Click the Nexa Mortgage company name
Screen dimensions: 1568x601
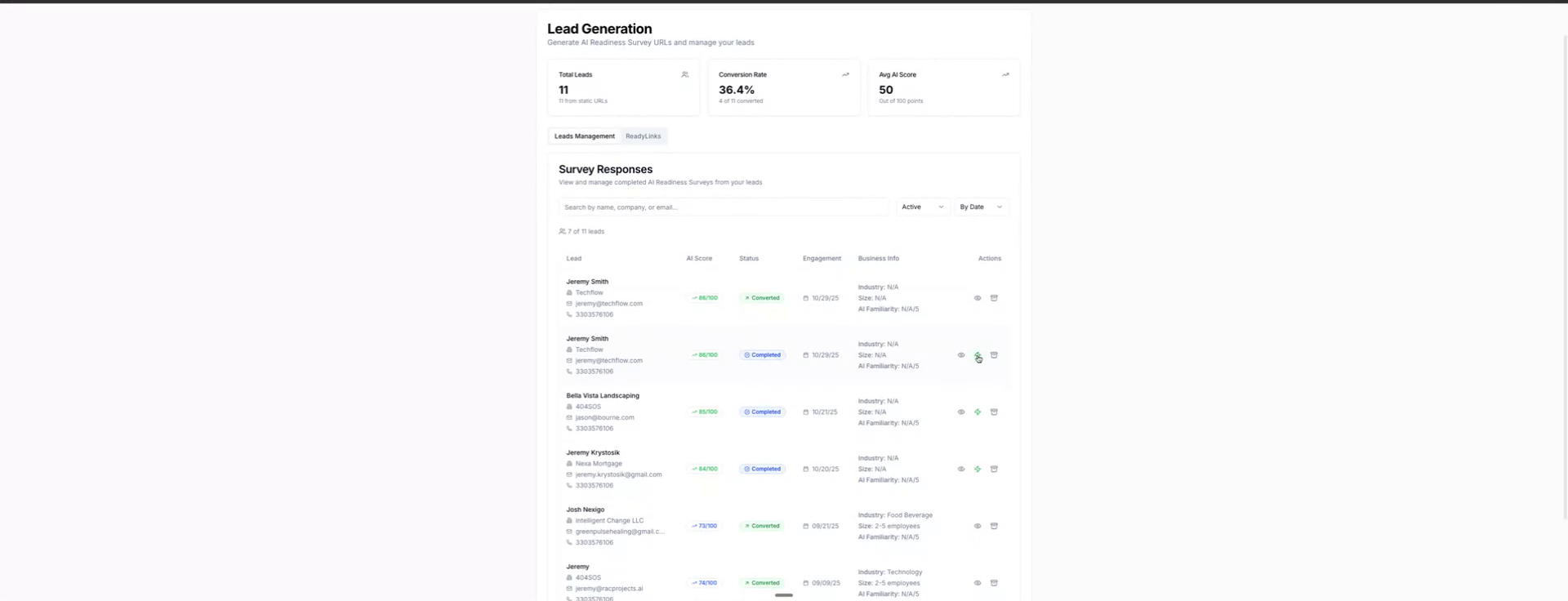[599, 464]
